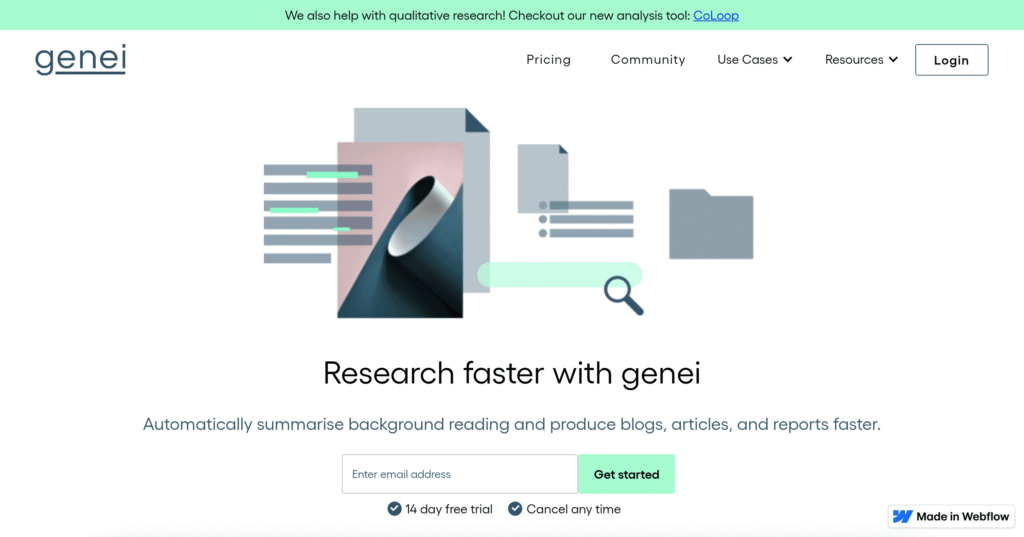
Task: Click the checkmark beside 14 day free trial
Action: [x=395, y=509]
